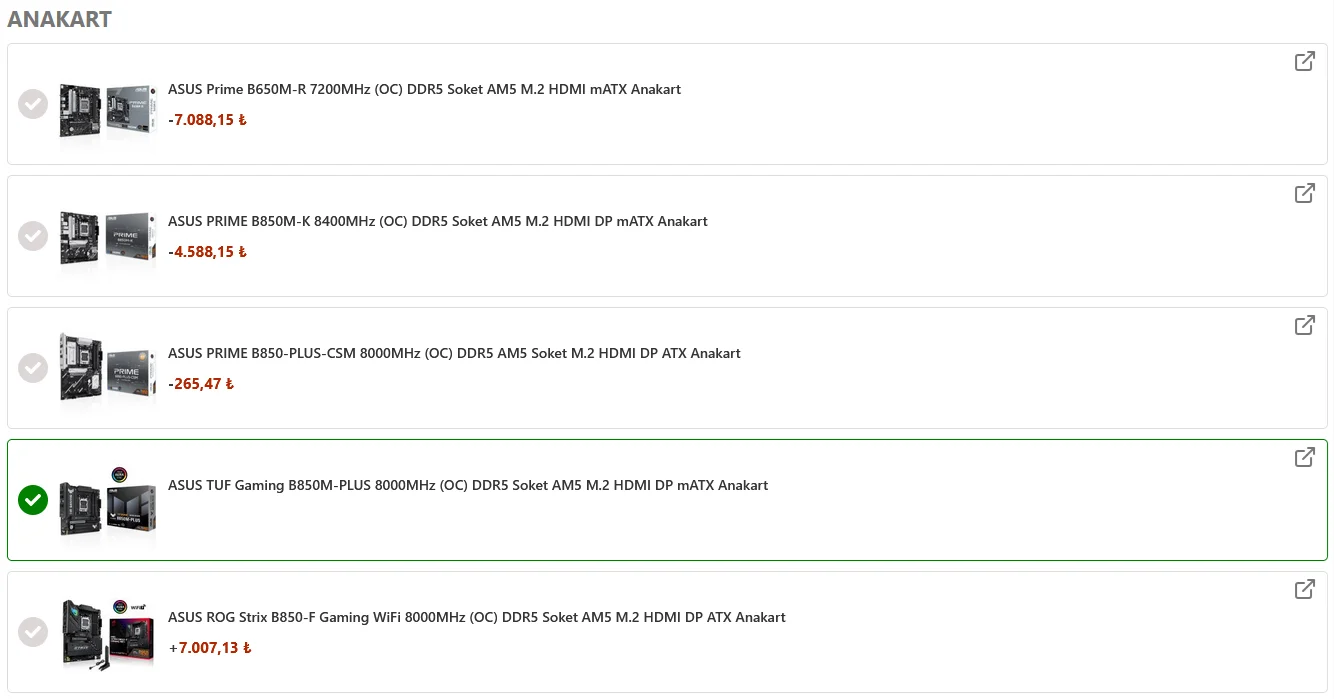Click the B850M-K motherboard product photo
This screenshot has width=1334, height=699.
pos(107,236)
